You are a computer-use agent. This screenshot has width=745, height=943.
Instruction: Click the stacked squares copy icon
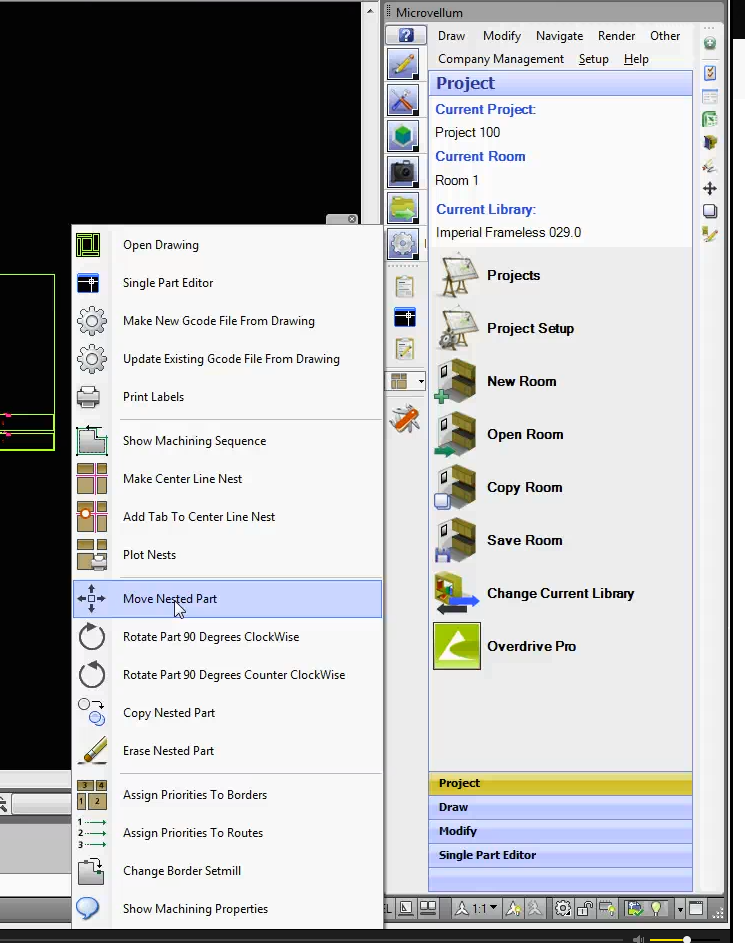pos(710,211)
